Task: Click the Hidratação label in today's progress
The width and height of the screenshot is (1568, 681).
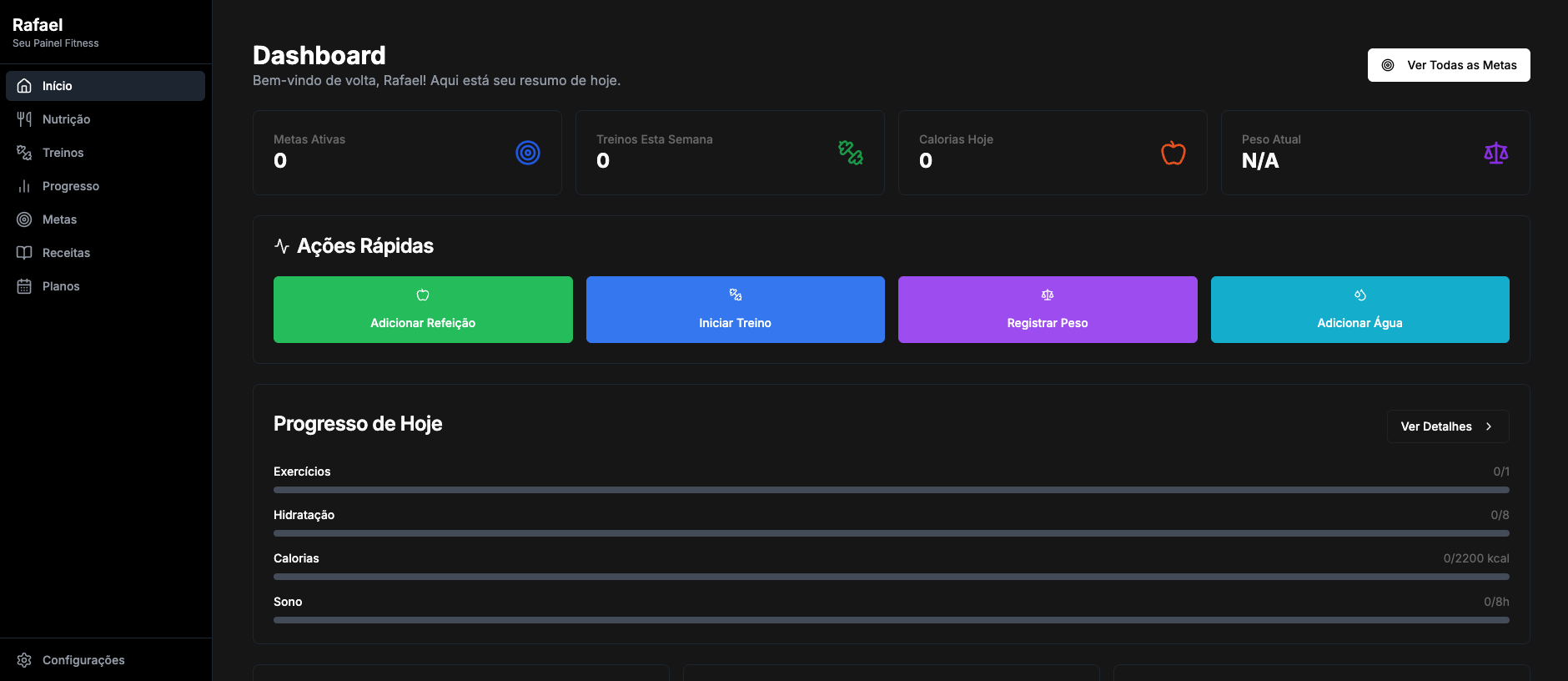Action: [304, 515]
